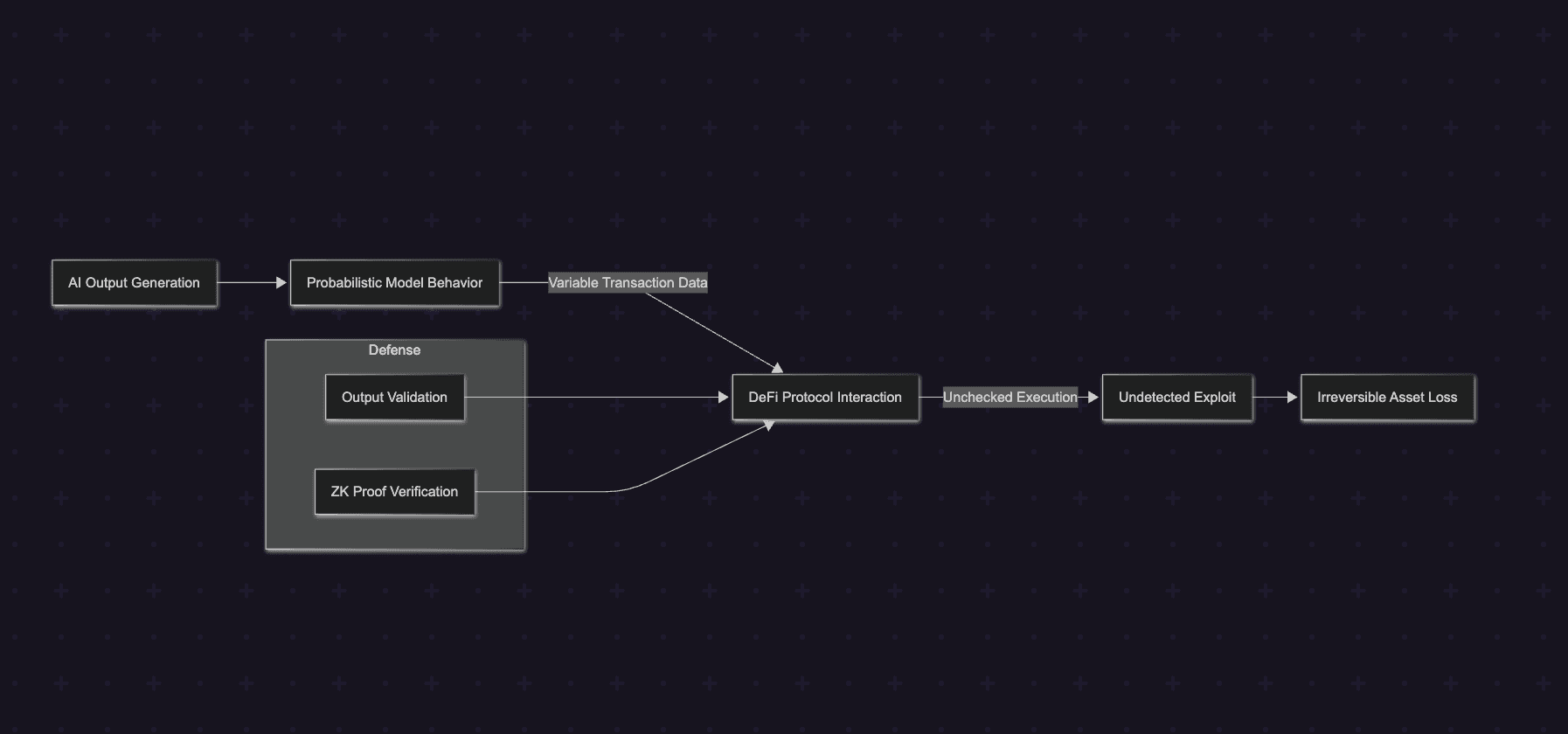Click the Defense group title
The image size is (1568, 734).
point(394,350)
